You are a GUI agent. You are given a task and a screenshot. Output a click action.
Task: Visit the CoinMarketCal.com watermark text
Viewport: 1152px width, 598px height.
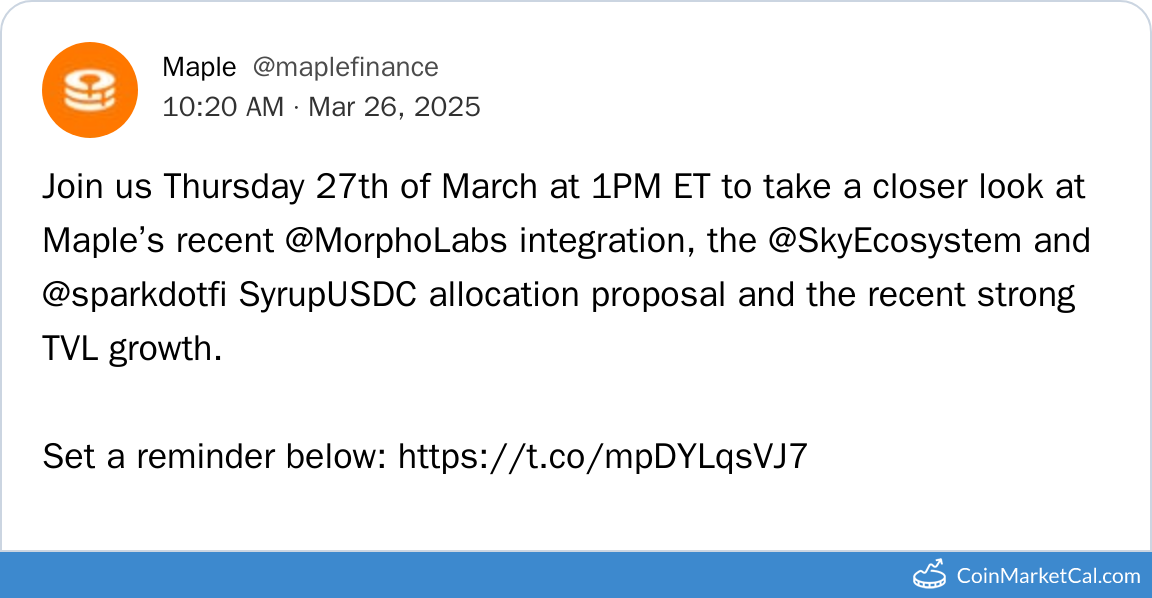click(x=1048, y=575)
